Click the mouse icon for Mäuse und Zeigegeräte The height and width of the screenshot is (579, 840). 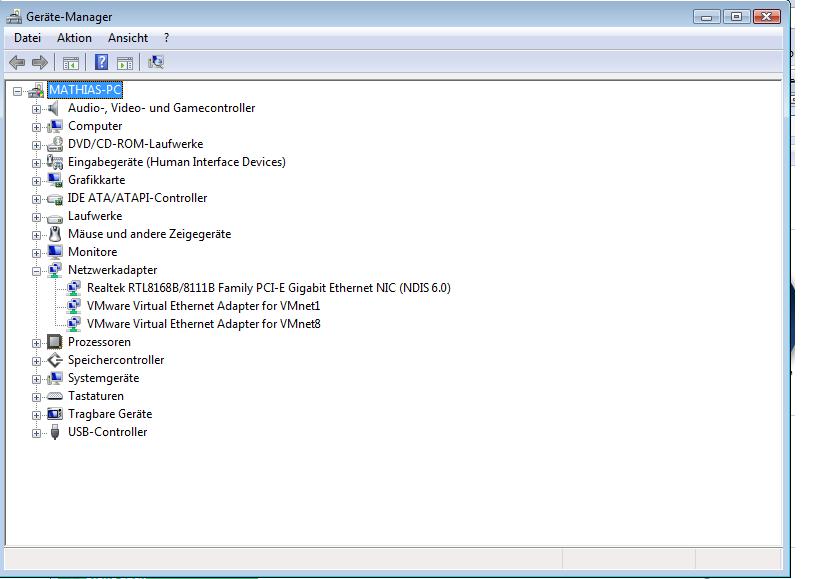point(55,234)
